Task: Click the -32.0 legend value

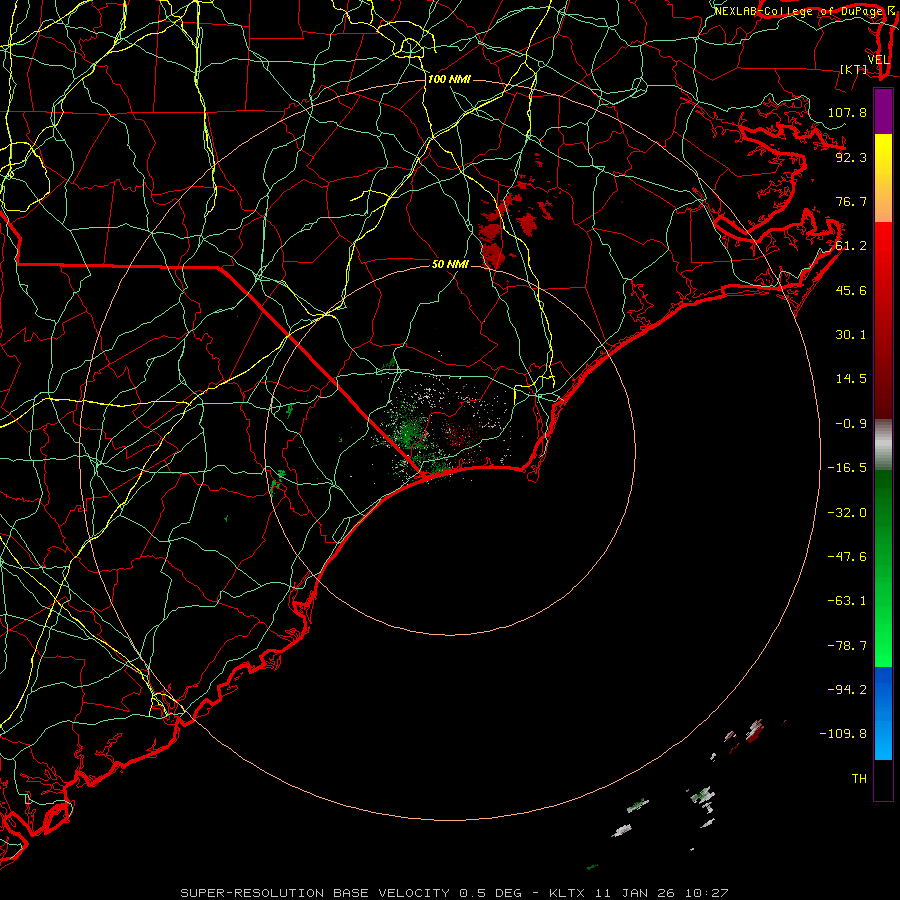Action: [x=847, y=513]
